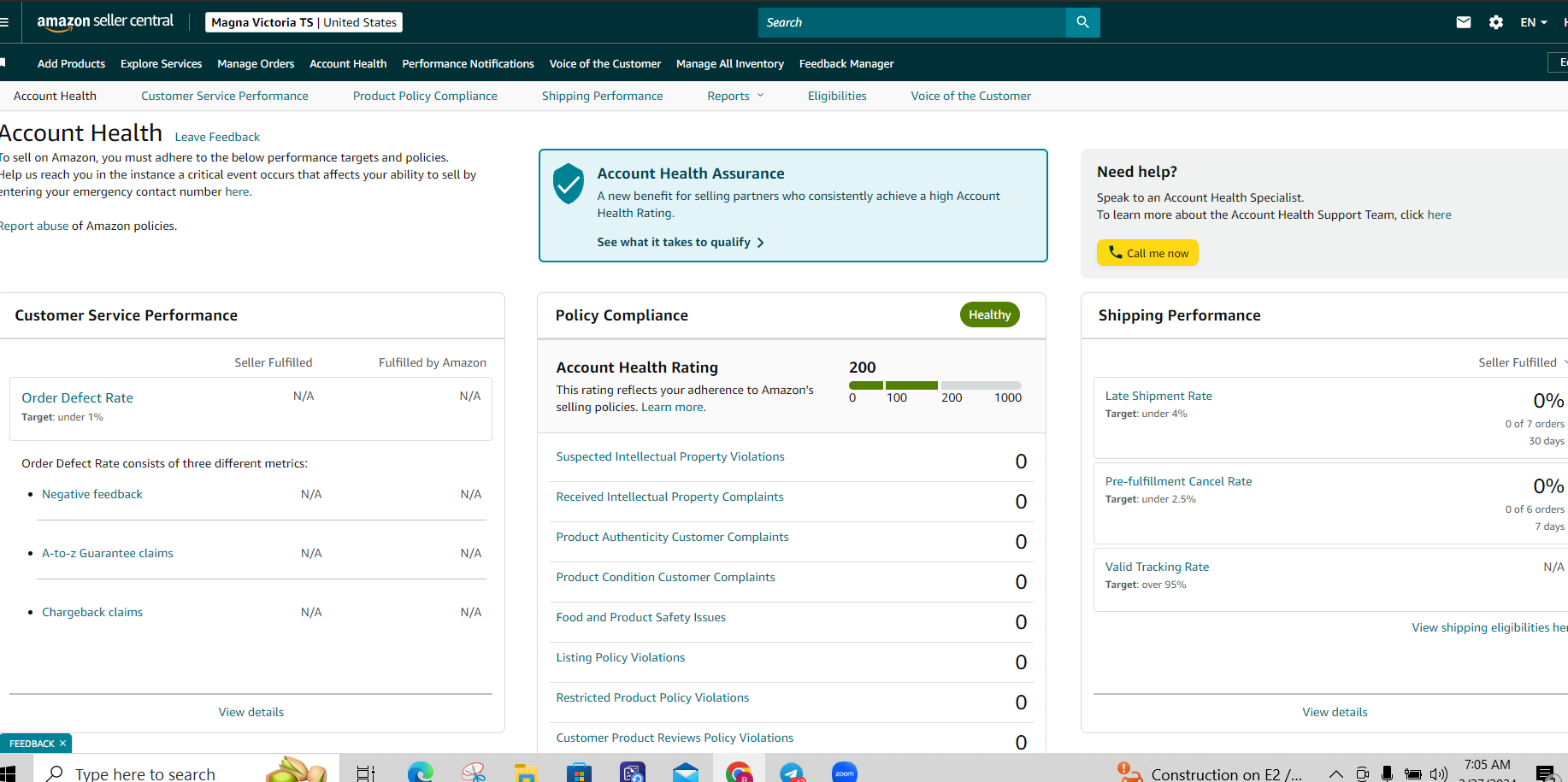Open the Late Shipment Rate link

[x=1158, y=396]
